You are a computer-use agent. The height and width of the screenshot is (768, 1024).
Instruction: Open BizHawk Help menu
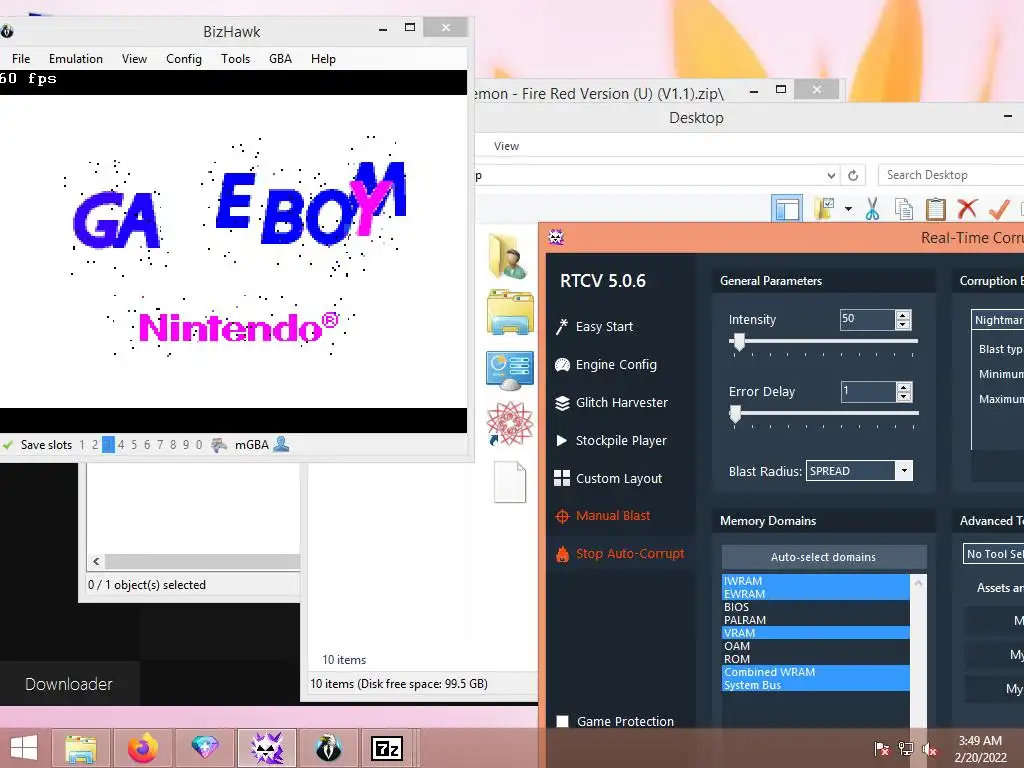point(323,59)
